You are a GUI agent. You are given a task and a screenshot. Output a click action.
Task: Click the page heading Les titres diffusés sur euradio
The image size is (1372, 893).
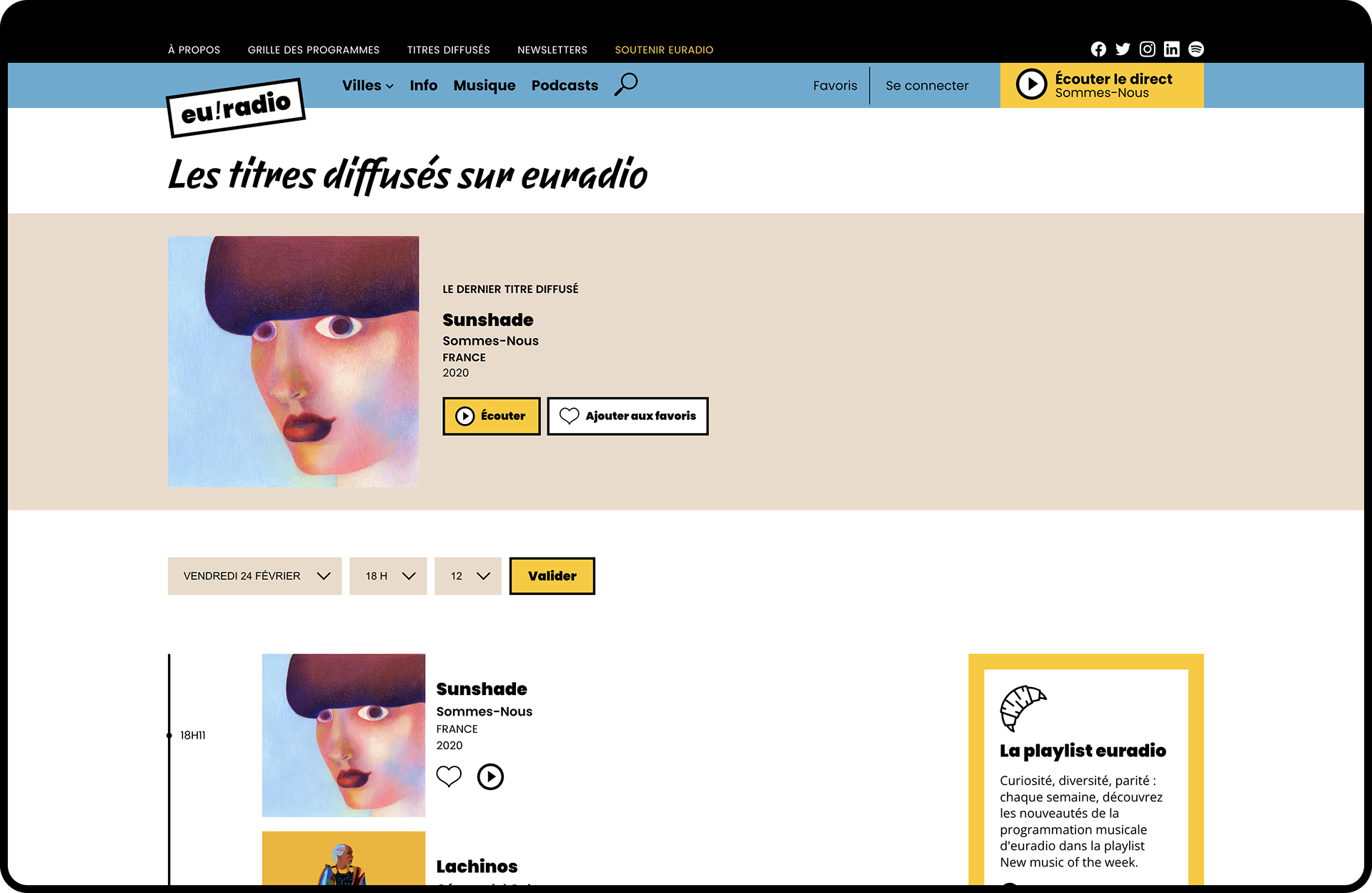pyautogui.click(x=408, y=175)
